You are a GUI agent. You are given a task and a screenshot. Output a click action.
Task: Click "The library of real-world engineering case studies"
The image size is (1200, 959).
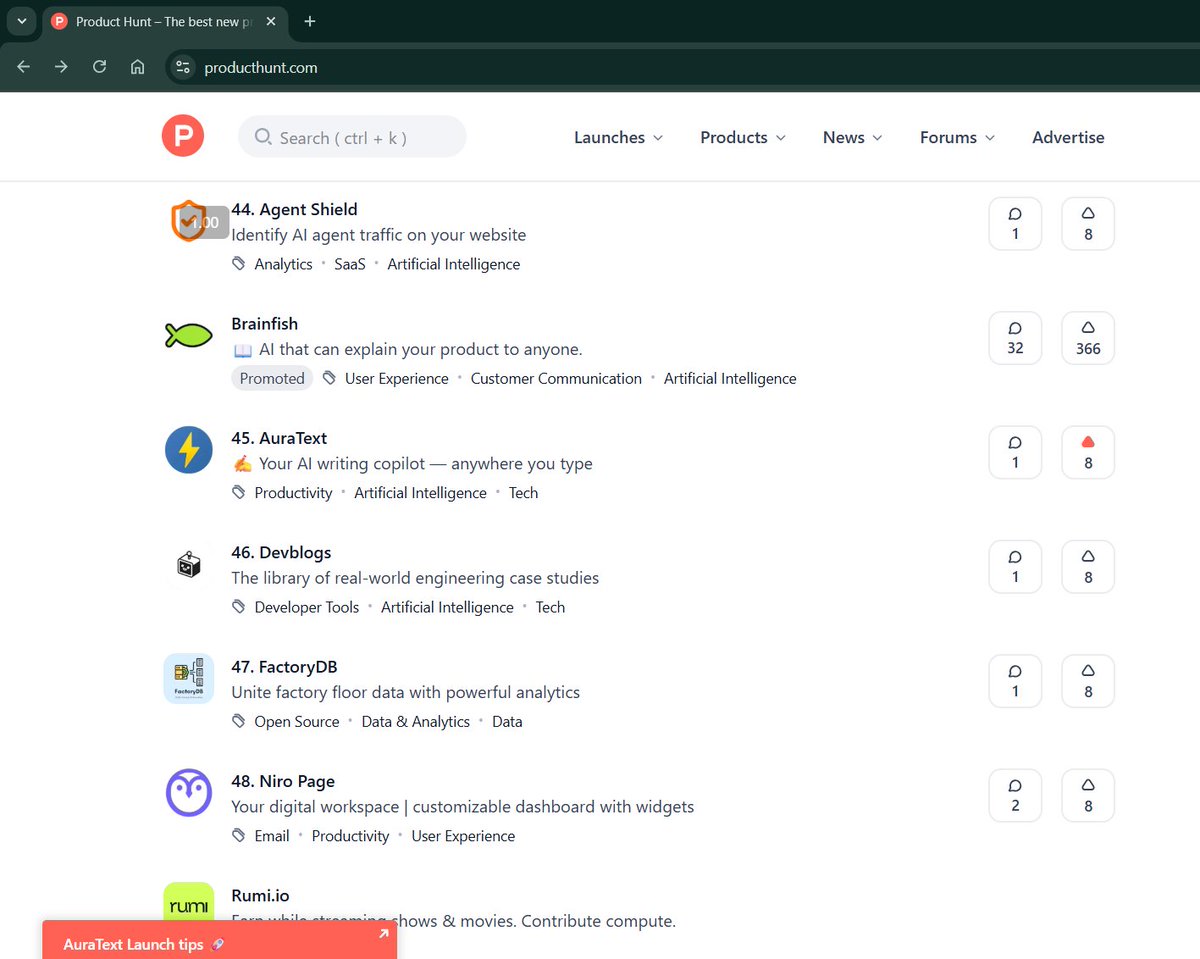(x=415, y=578)
